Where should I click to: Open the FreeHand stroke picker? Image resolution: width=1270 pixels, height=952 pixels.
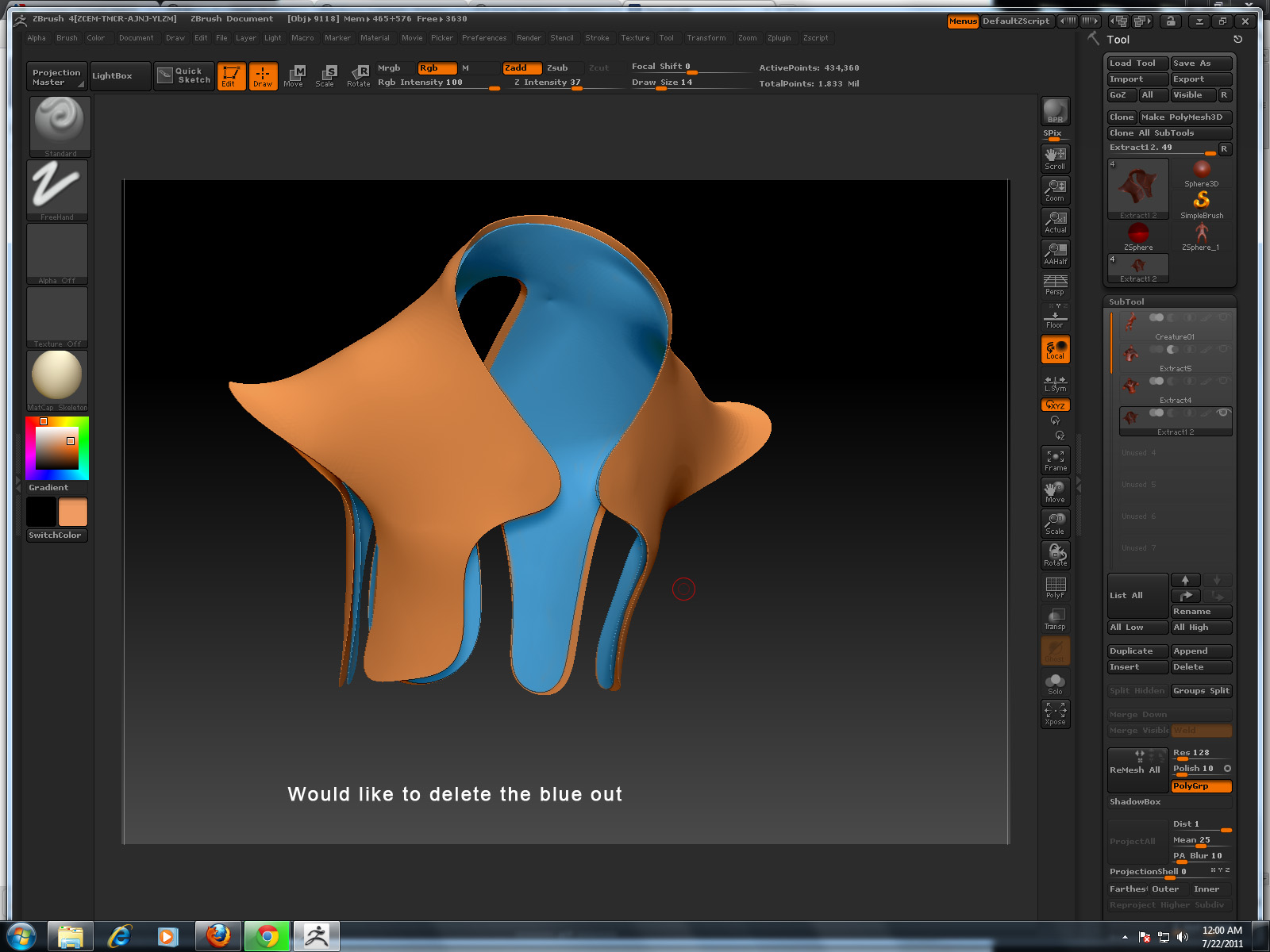(x=57, y=190)
